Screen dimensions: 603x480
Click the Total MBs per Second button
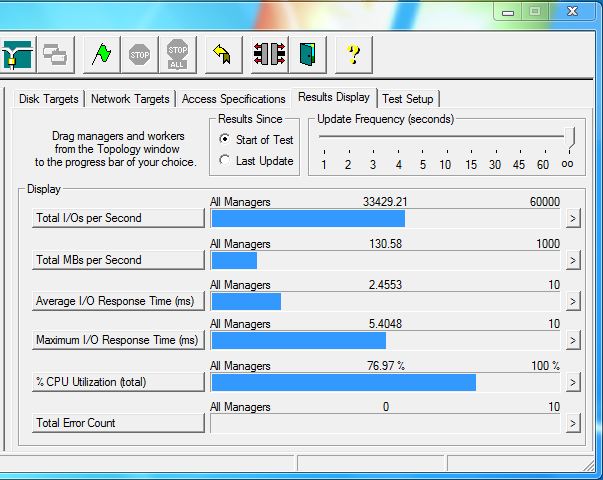118,260
